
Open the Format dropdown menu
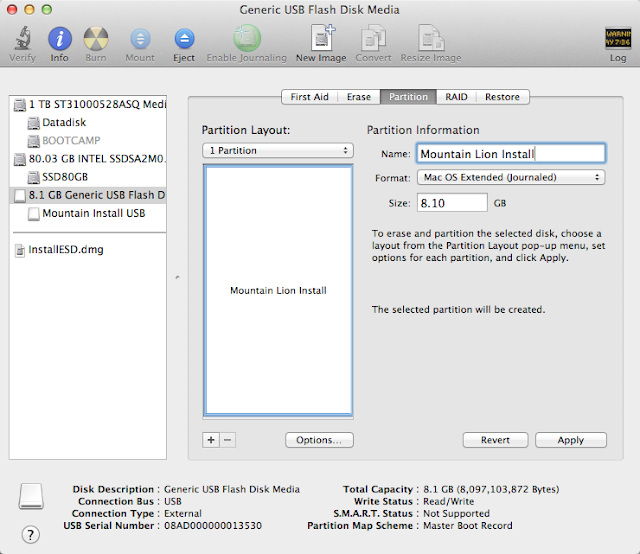pyautogui.click(x=511, y=178)
